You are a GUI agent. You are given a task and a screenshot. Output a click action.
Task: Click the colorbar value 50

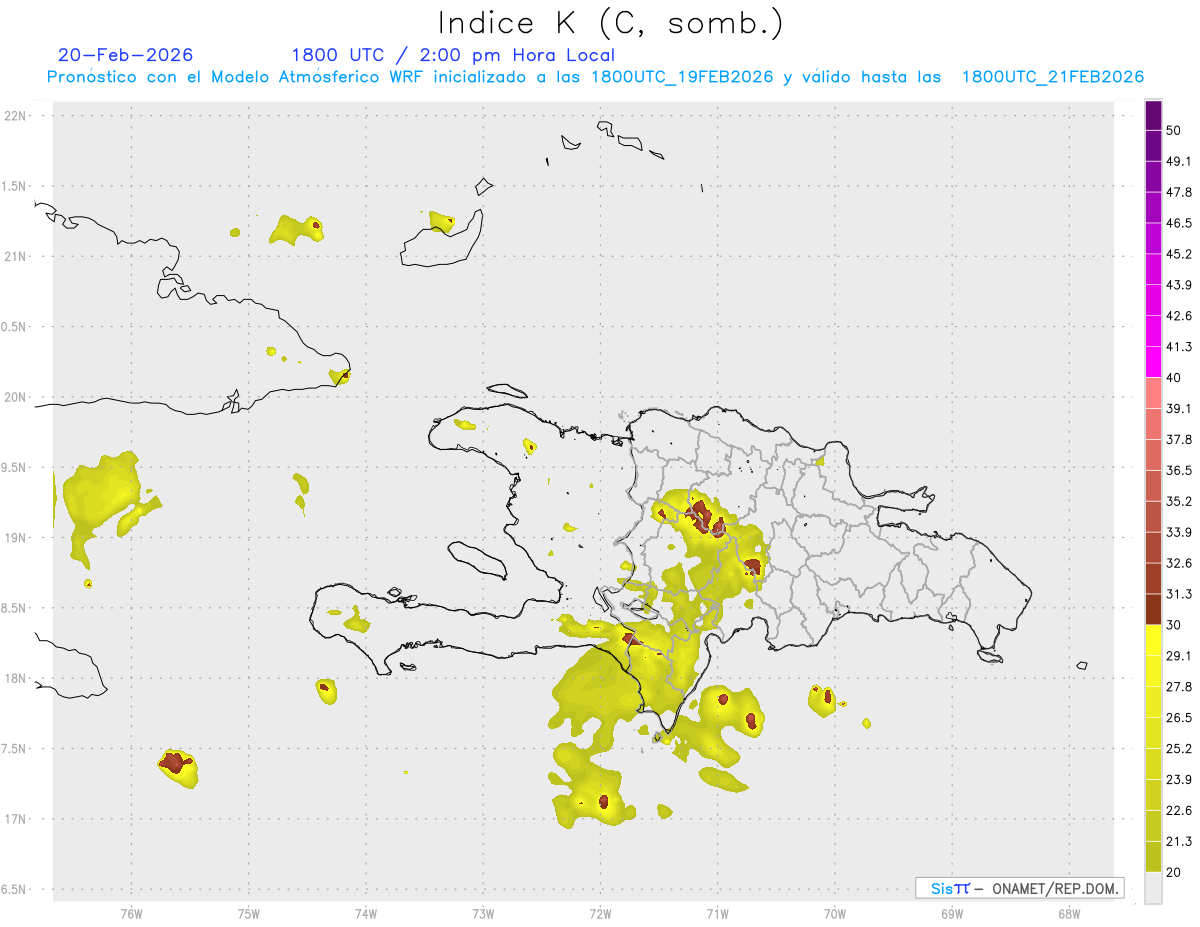tap(1174, 130)
